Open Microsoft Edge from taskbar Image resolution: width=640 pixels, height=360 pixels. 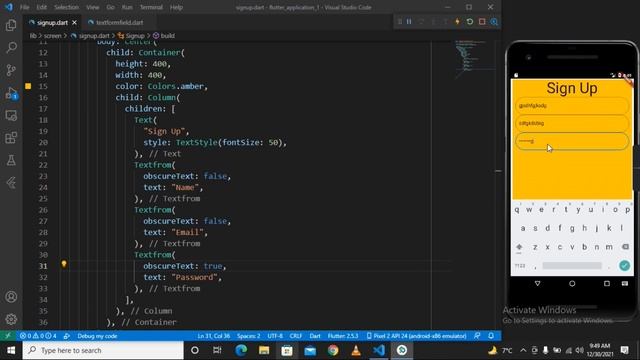241,350
